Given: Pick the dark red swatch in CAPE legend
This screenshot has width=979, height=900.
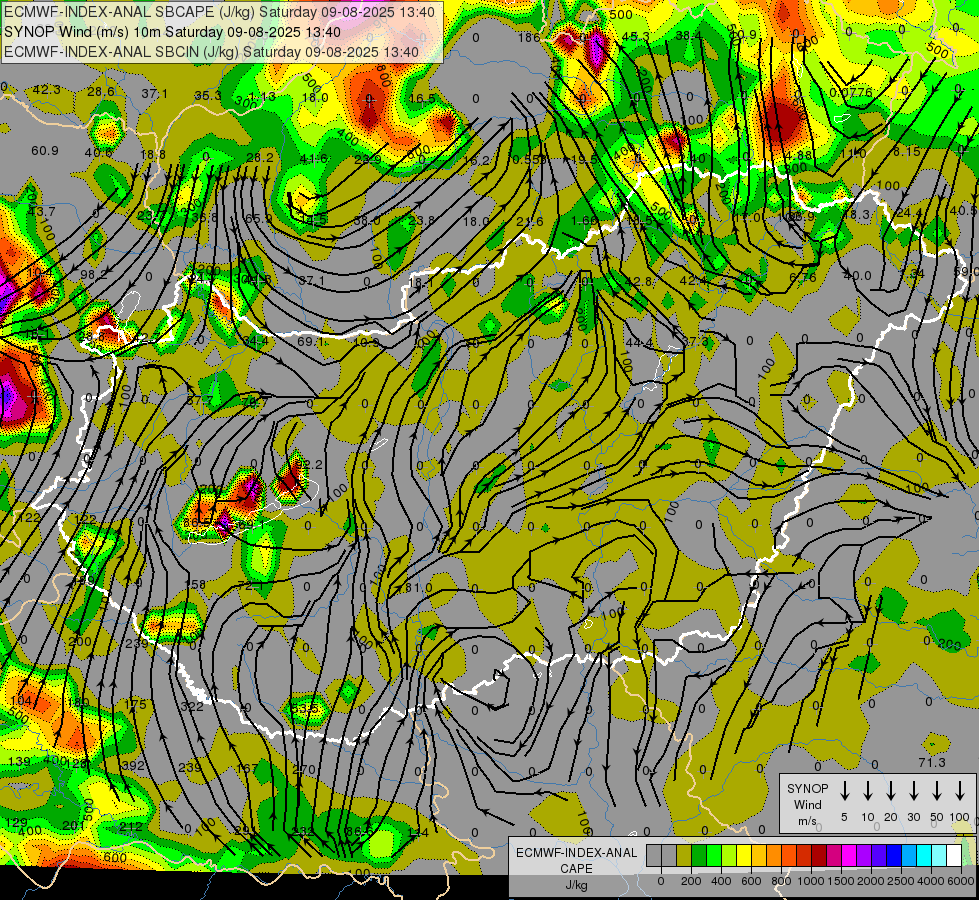Looking at the screenshot, I should 819,856.
